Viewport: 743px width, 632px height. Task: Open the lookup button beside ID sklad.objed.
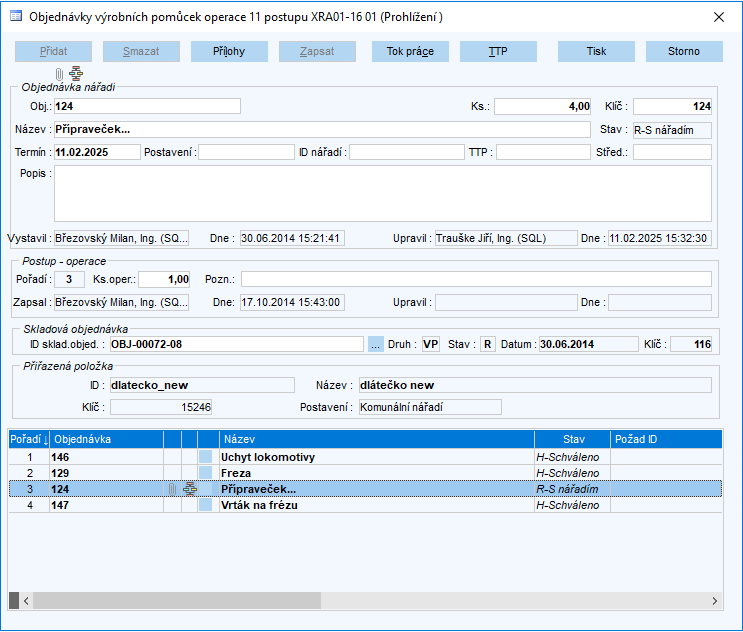coord(376,344)
